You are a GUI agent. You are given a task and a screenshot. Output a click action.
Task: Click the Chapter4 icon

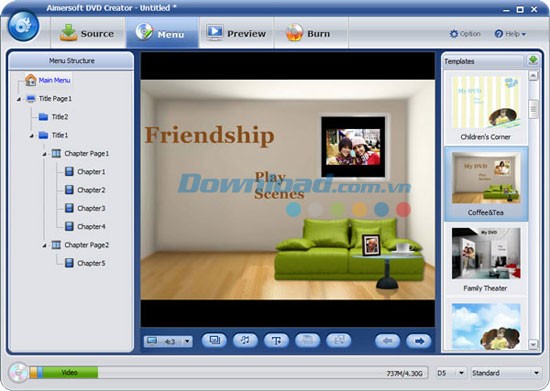69,226
